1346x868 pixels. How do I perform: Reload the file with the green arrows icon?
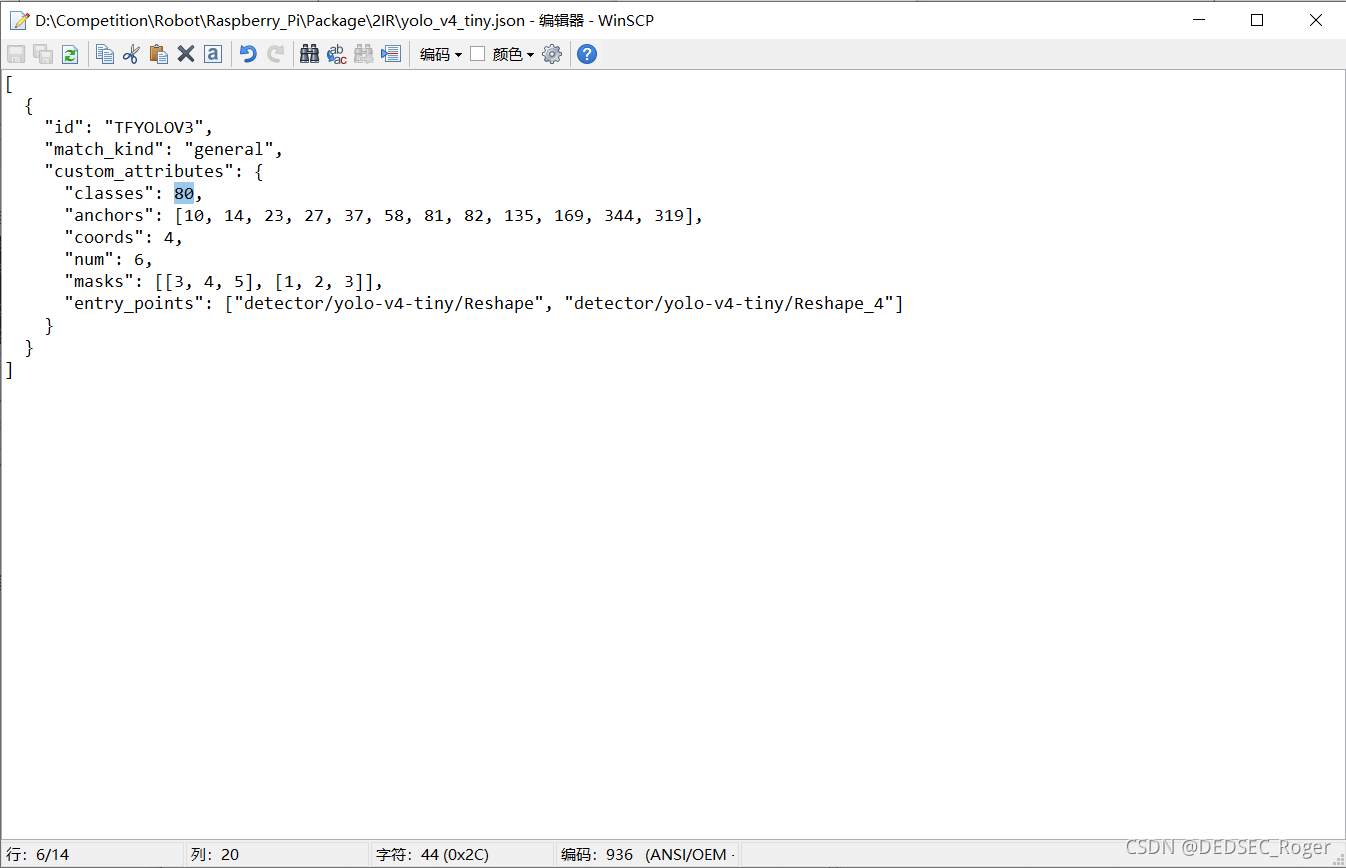tap(70, 54)
